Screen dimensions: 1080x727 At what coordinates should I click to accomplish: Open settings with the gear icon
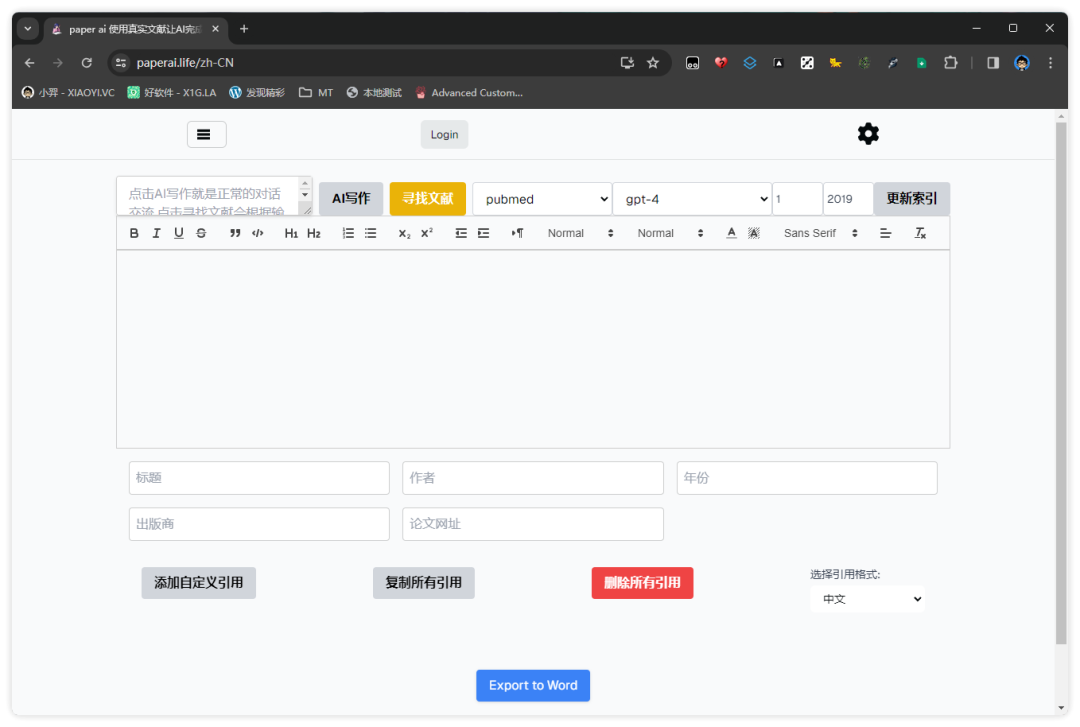[x=868, y=134]
